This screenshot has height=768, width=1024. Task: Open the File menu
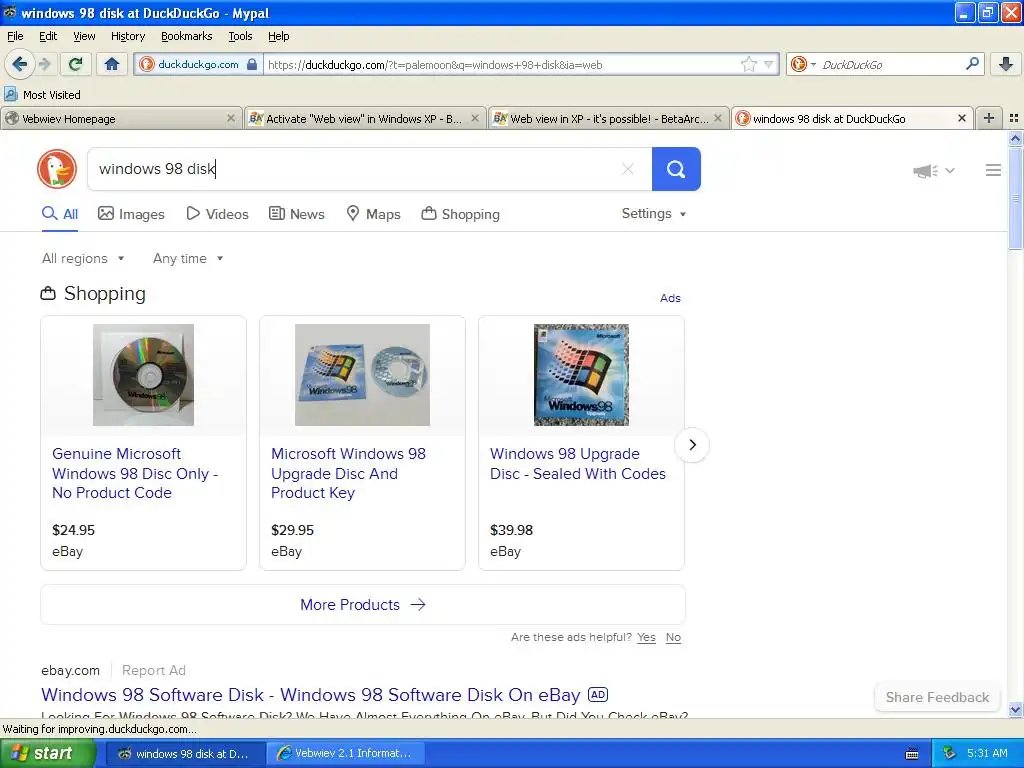[15, 36]
